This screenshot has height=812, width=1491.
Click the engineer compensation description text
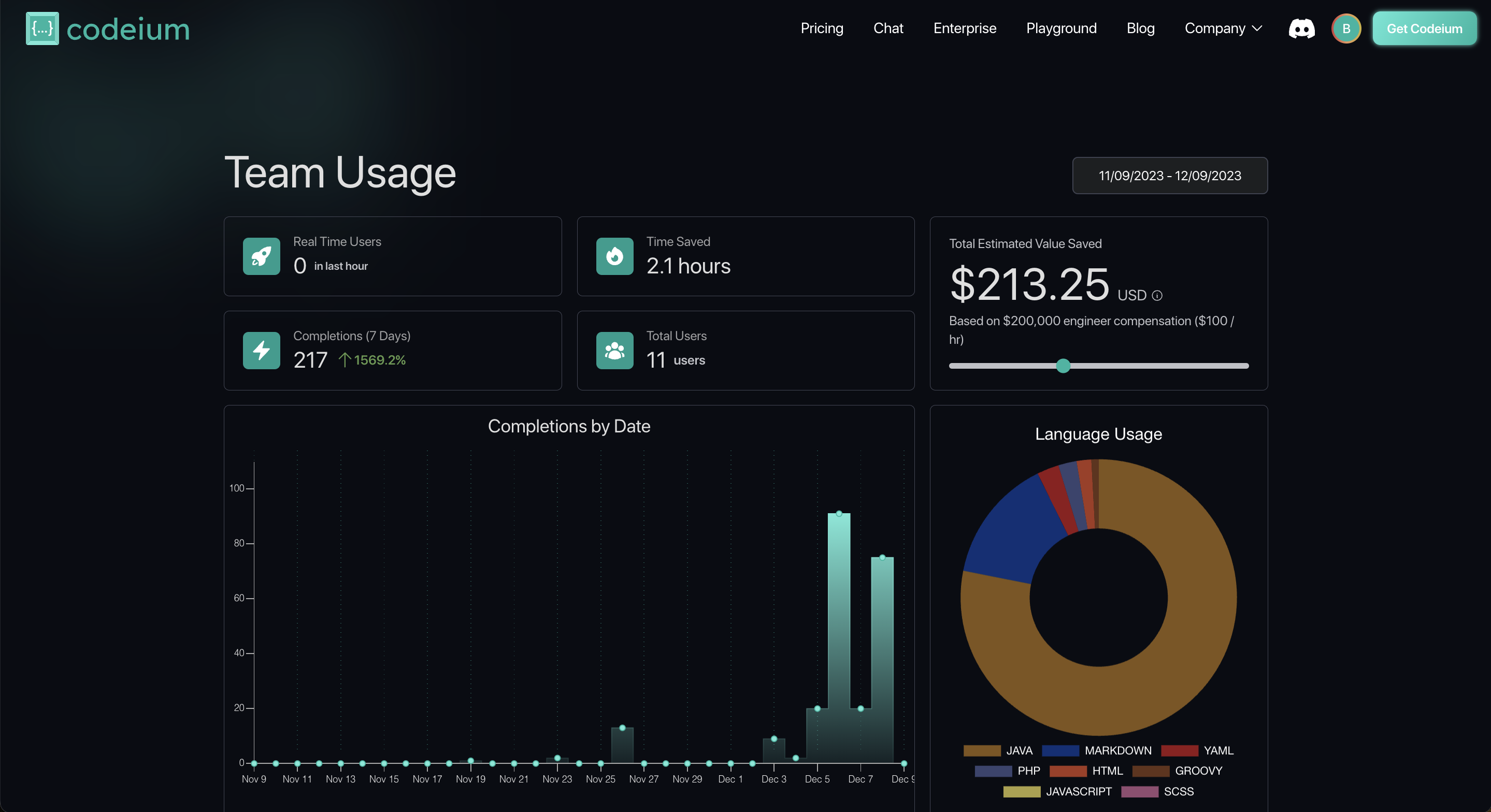click(x=1092, y=330)
